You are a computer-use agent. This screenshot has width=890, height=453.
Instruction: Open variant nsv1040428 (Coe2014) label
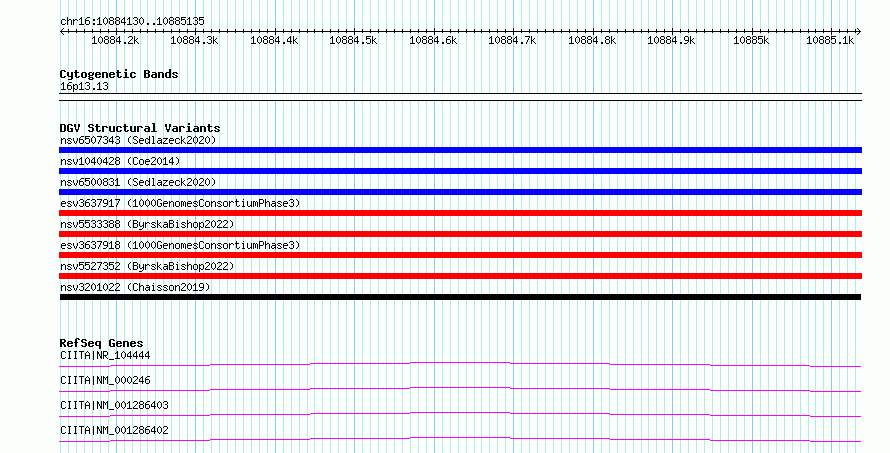[120, 161]
